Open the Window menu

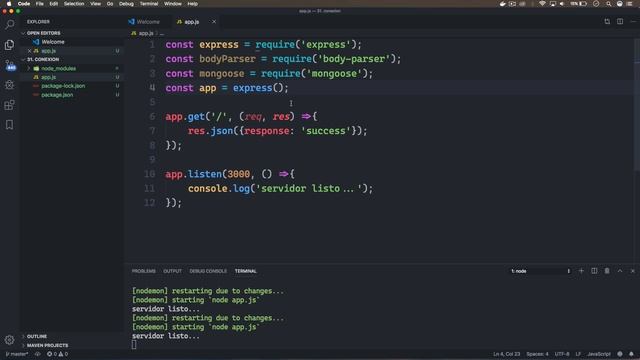click(x=173, y=4)
